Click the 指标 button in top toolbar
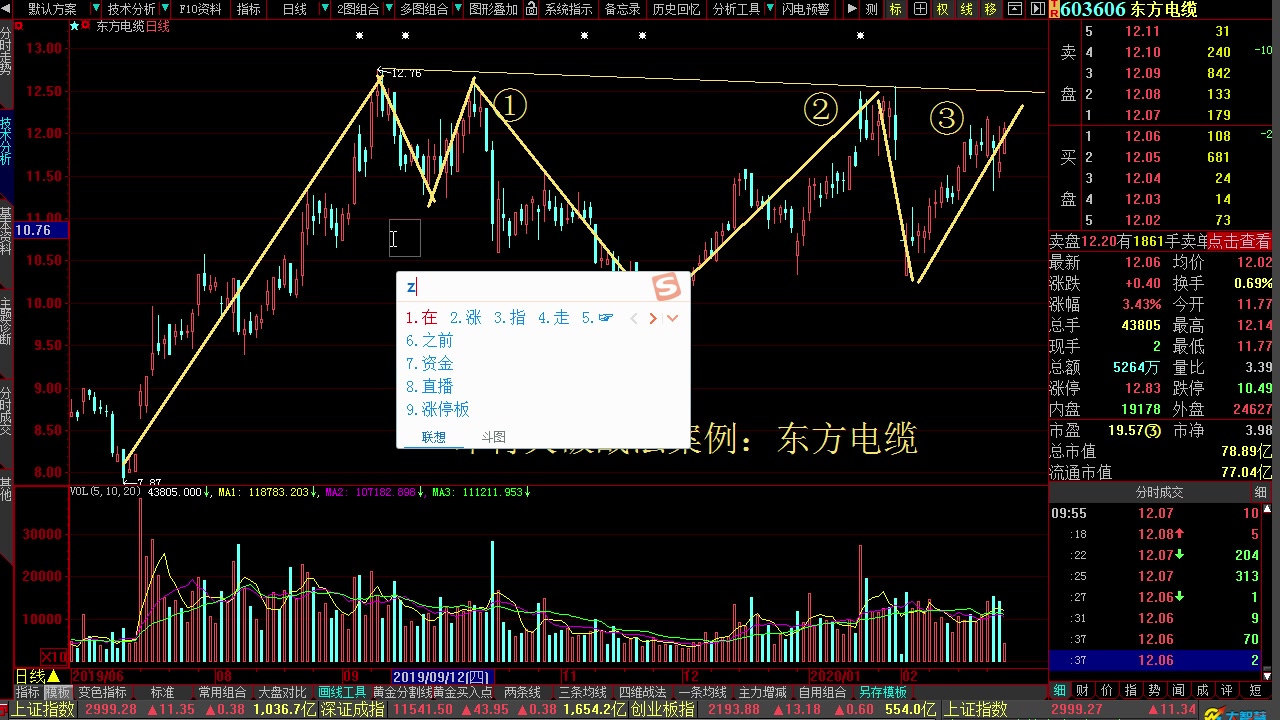1280x720 pixels. click(248, 9)
